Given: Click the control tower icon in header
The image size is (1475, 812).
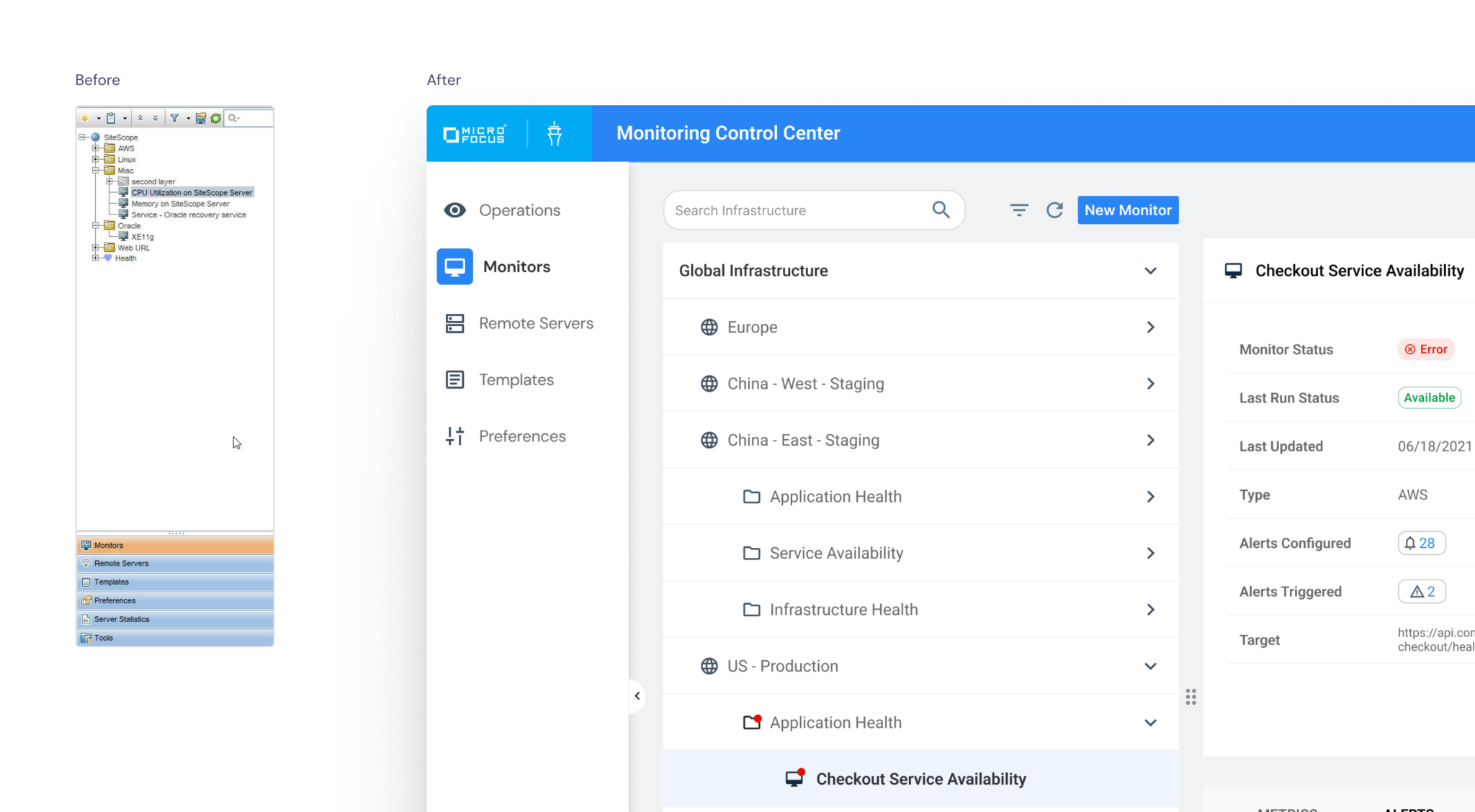Looking at the screenshot, I should (554, 133).
